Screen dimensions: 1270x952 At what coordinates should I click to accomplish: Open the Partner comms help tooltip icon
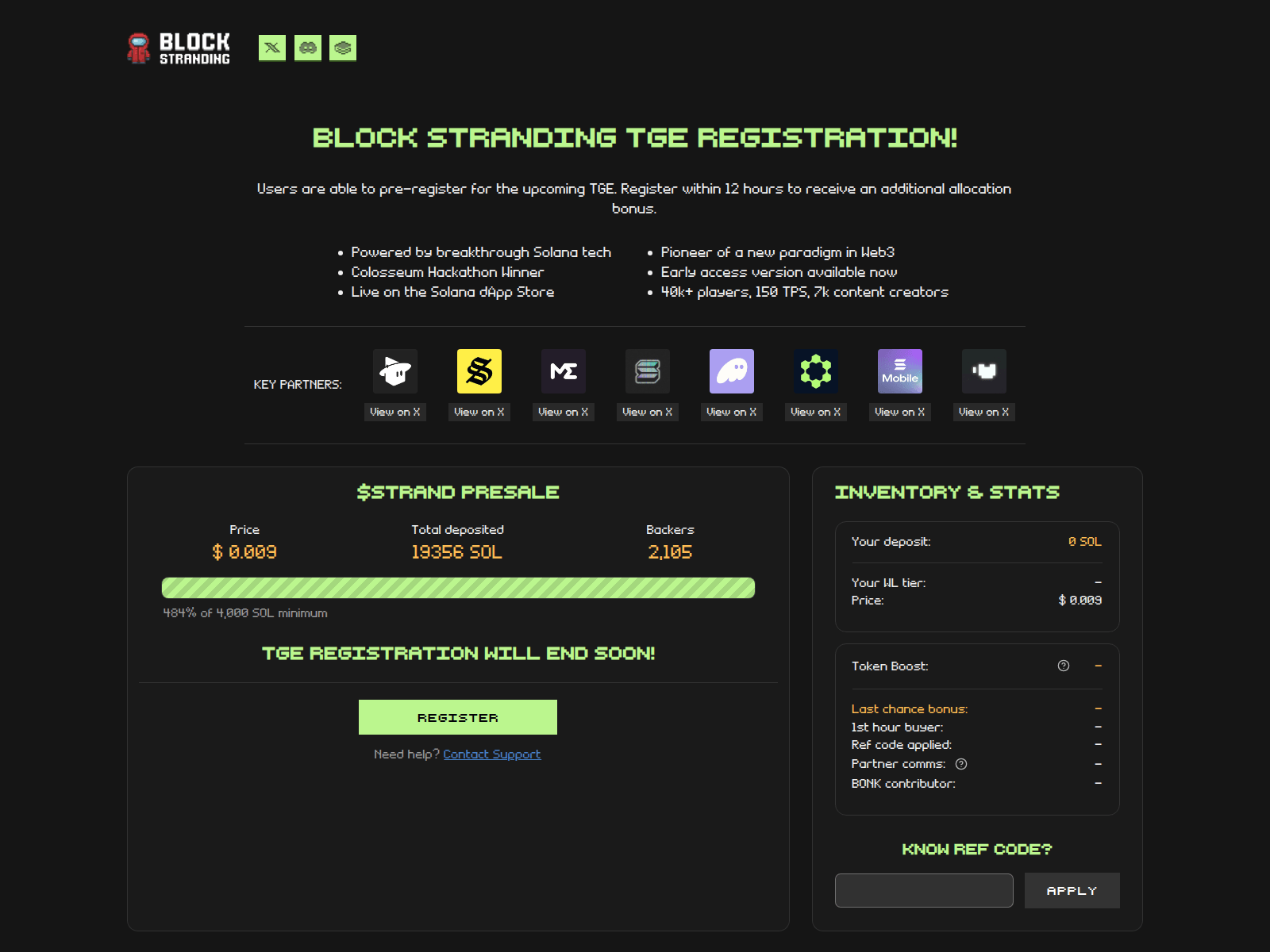(960, 764)
